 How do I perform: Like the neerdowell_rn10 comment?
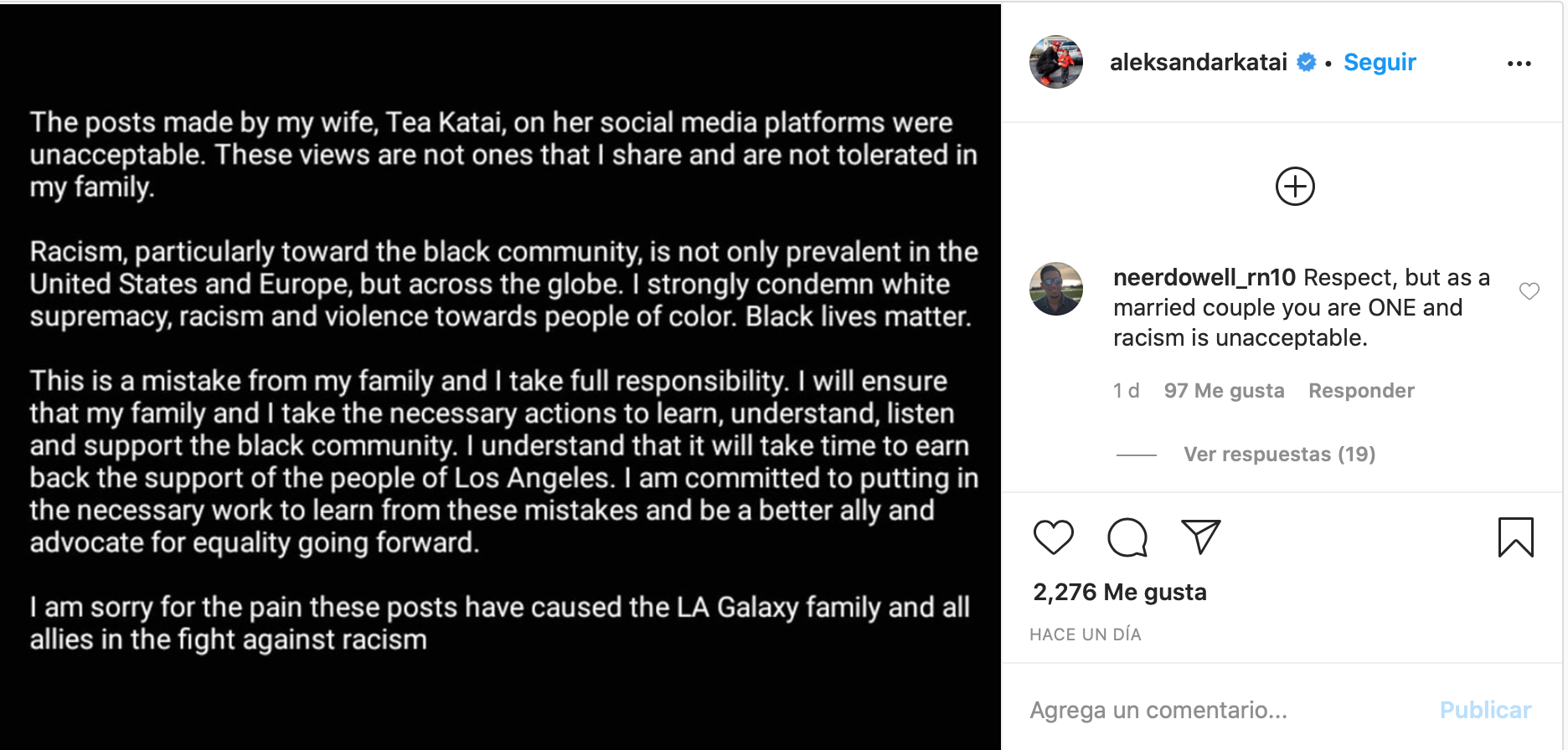[1529, 291]
